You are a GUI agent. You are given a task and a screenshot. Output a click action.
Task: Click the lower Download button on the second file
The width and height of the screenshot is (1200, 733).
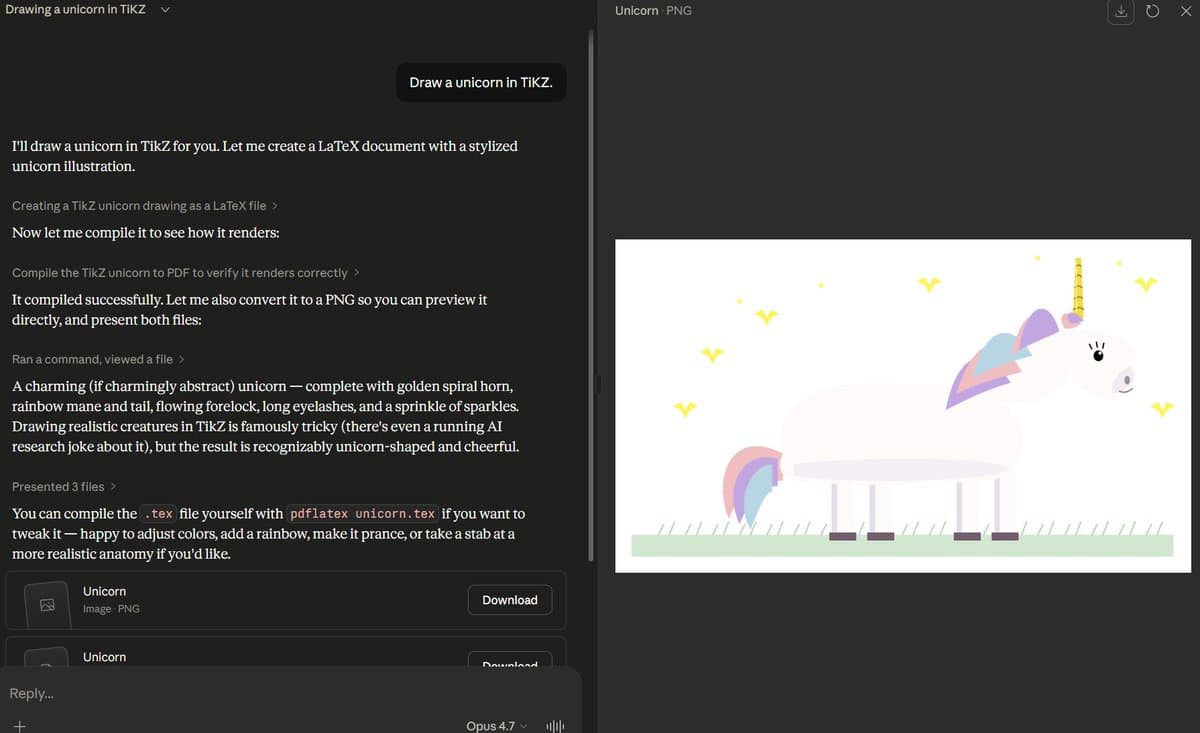[510, 665]
